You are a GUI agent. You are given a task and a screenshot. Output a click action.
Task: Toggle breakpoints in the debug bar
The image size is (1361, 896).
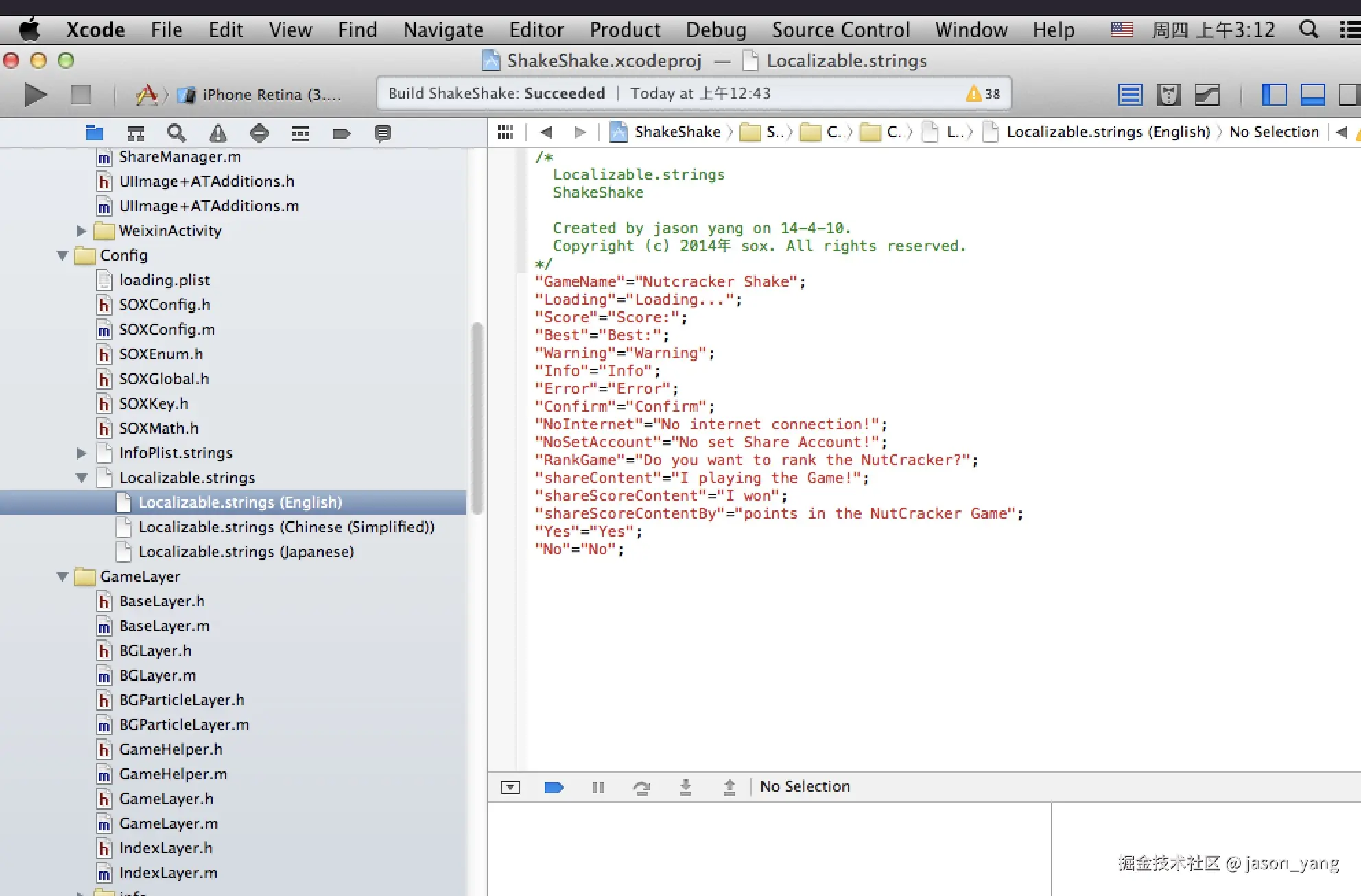[554, 787]
